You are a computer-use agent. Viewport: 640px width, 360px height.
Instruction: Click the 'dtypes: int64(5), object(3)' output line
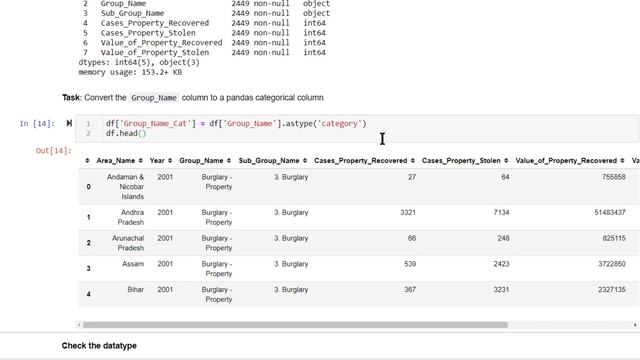point(139,62)
